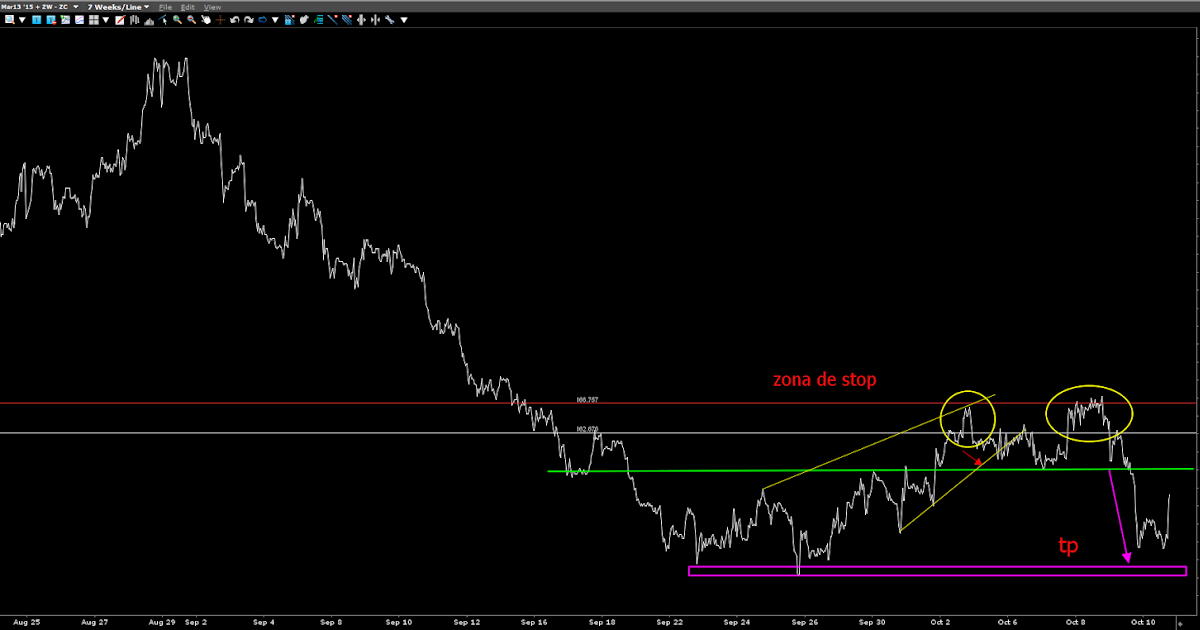Open the File menu
The image size is (1200, 630).
click(x=165, y=7)
